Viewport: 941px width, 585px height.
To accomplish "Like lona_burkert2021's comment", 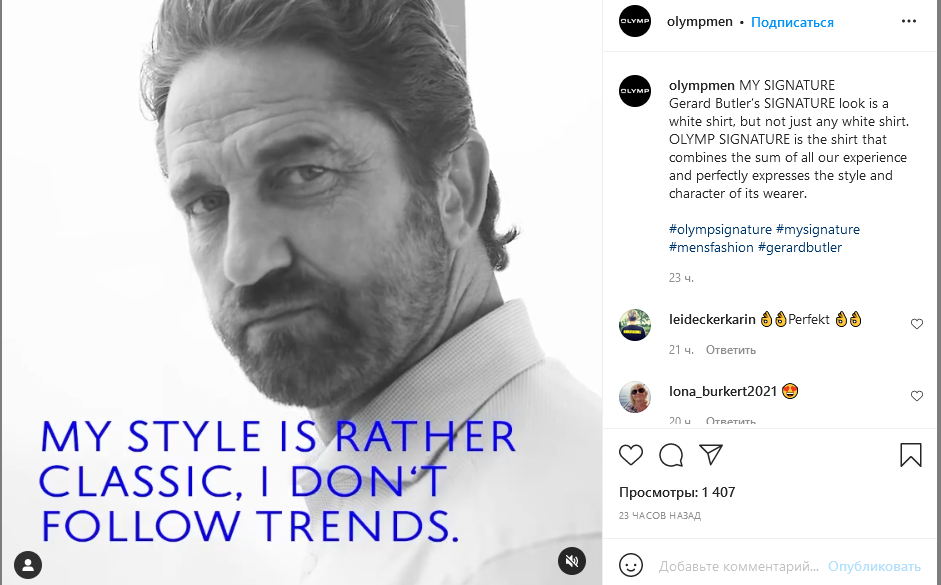I will (917, 396).
